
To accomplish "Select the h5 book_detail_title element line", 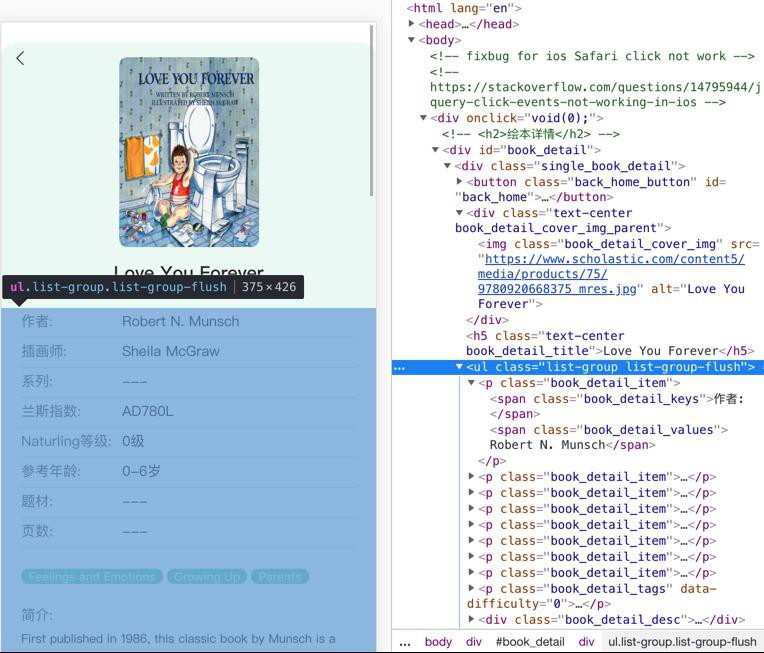I will click(610, 343).
